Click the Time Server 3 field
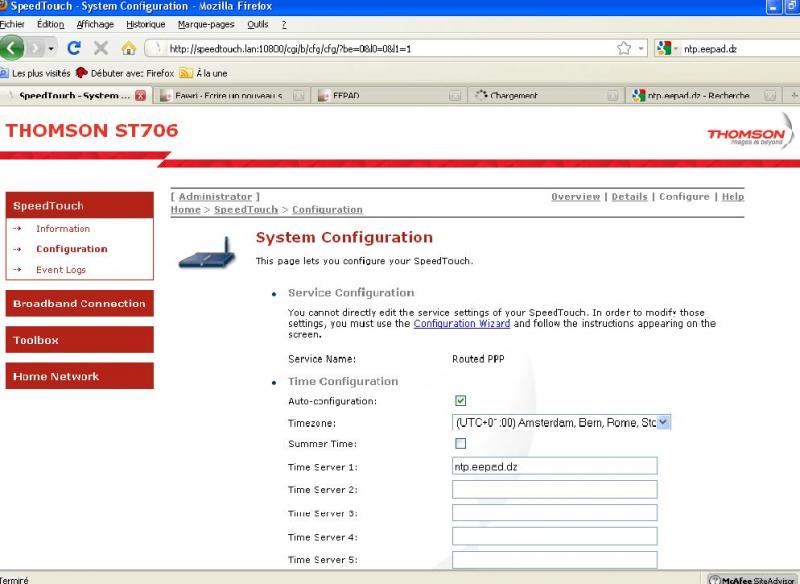 (555, 513)
